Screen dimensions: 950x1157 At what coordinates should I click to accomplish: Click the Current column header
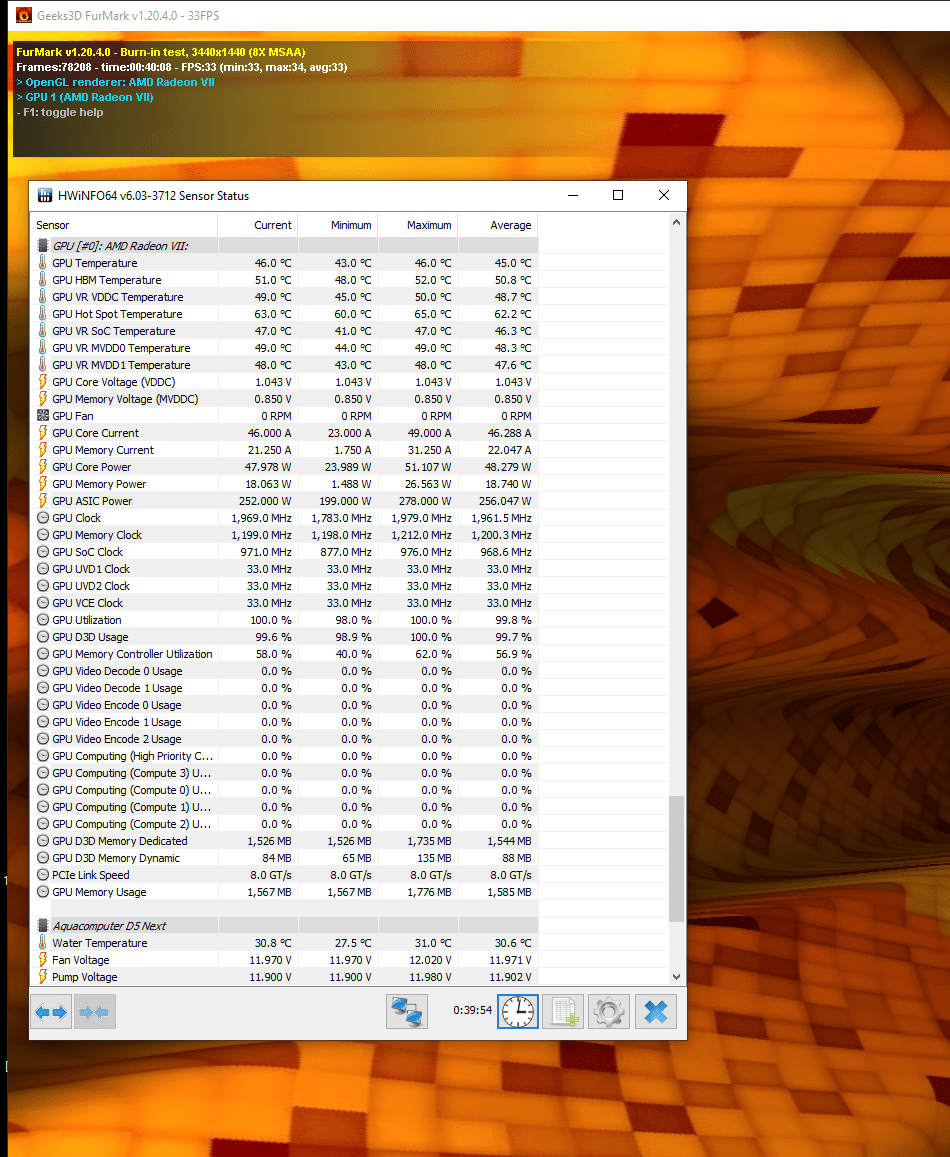[258, 225]
